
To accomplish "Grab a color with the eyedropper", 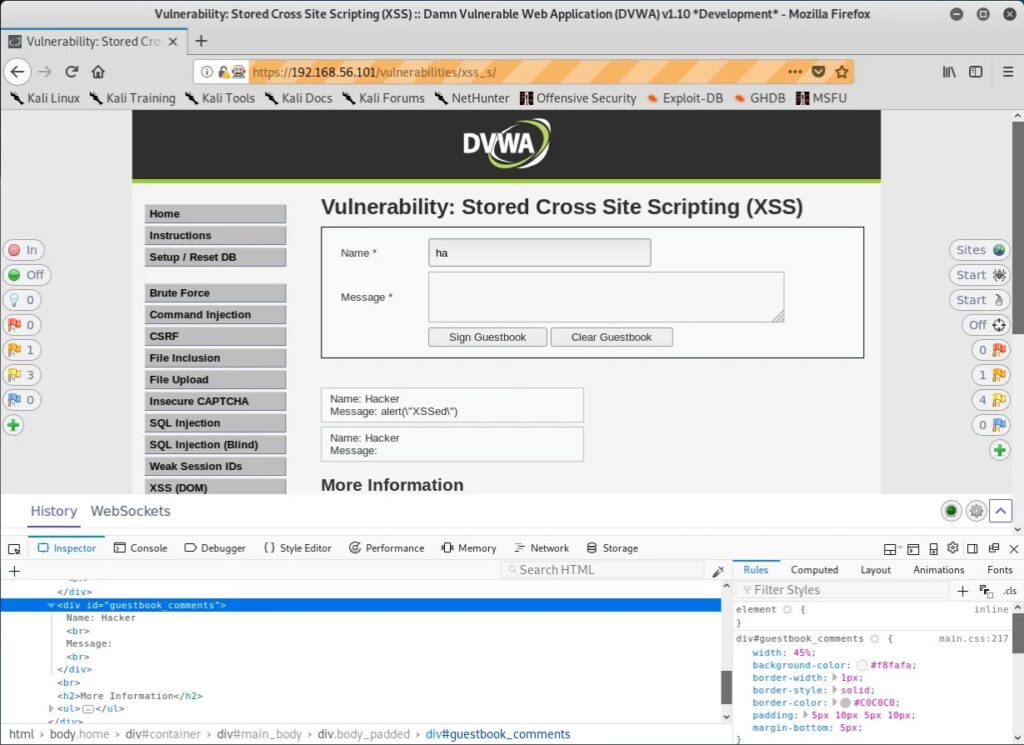I will coord(718,571).
